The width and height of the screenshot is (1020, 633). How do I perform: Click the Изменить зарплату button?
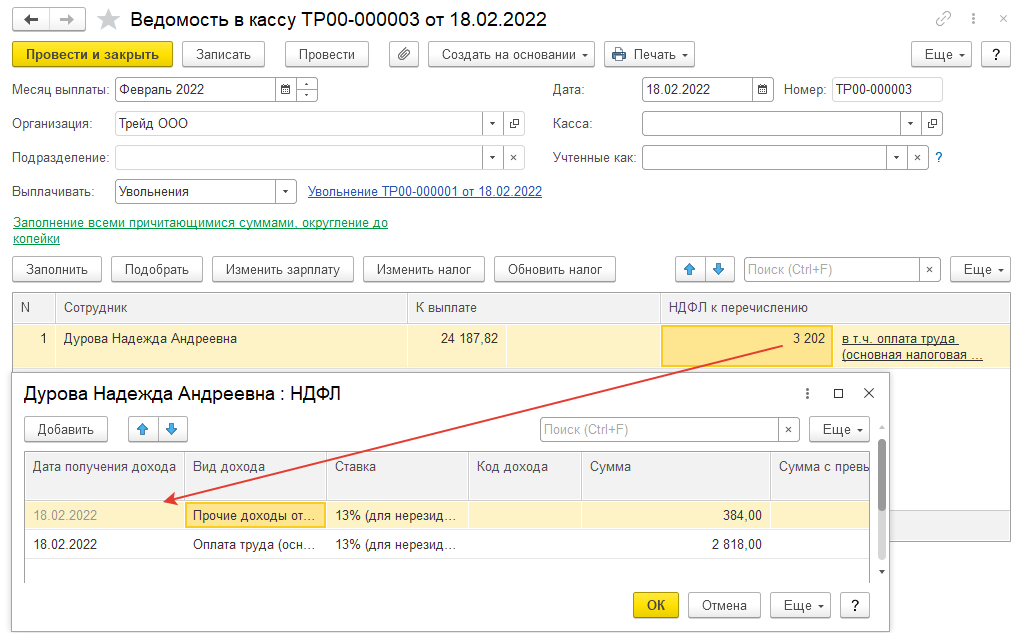click(282, 269)
